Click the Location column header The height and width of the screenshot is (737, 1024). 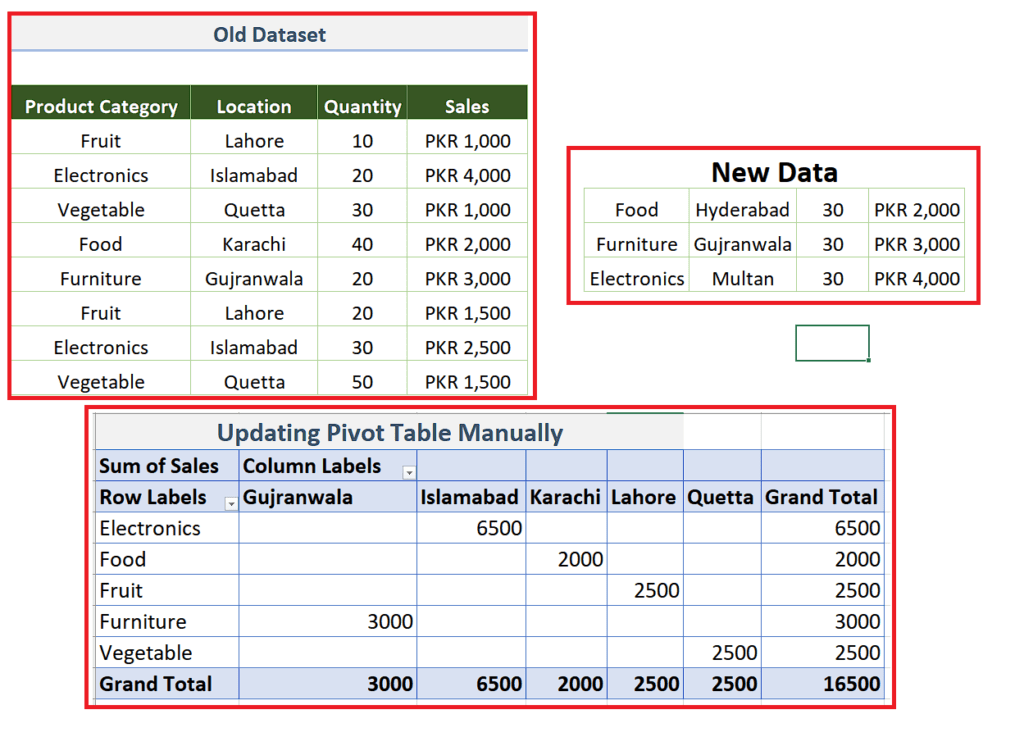253,105
